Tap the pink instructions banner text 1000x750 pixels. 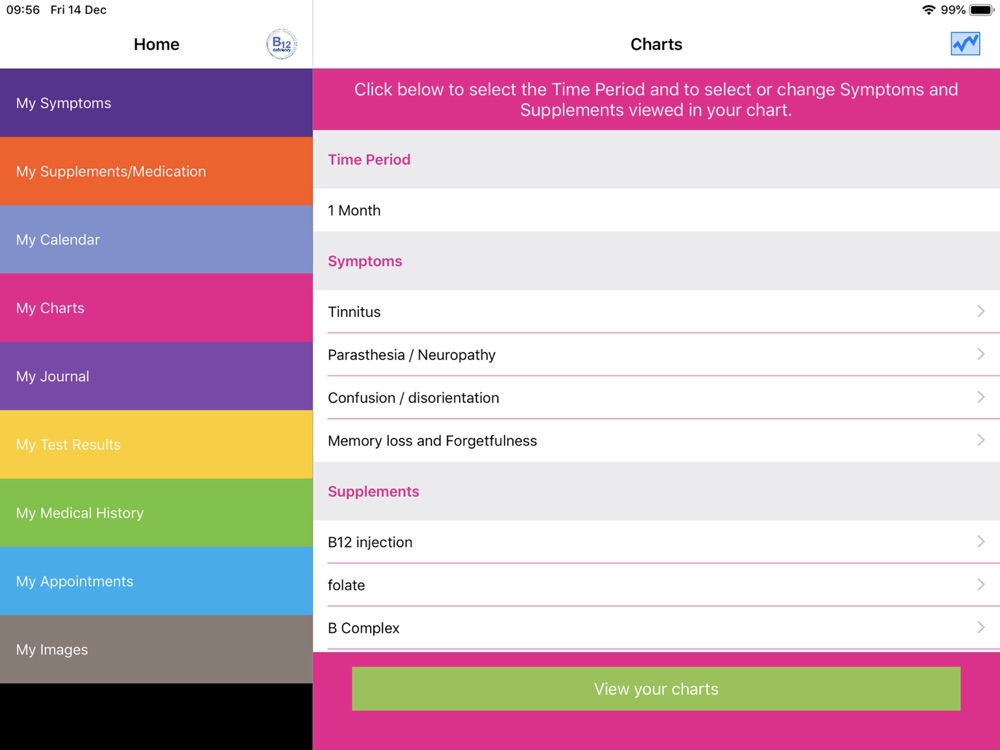656,99
